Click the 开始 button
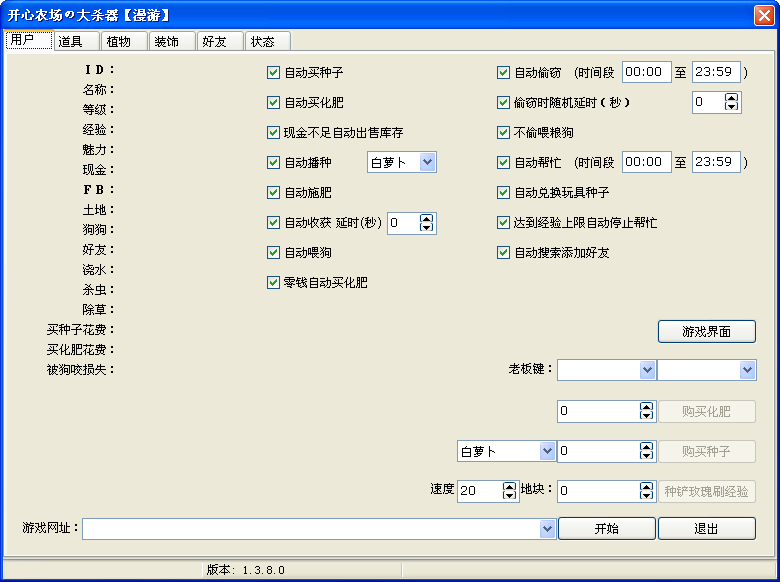Screen dimensions: 780x582 point(607,529)
